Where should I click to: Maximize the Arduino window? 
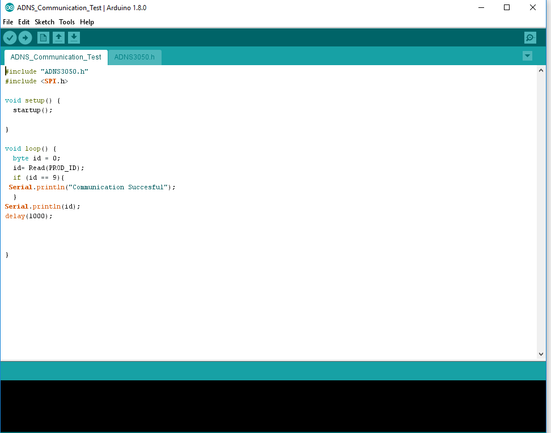[x=507, y=7]
